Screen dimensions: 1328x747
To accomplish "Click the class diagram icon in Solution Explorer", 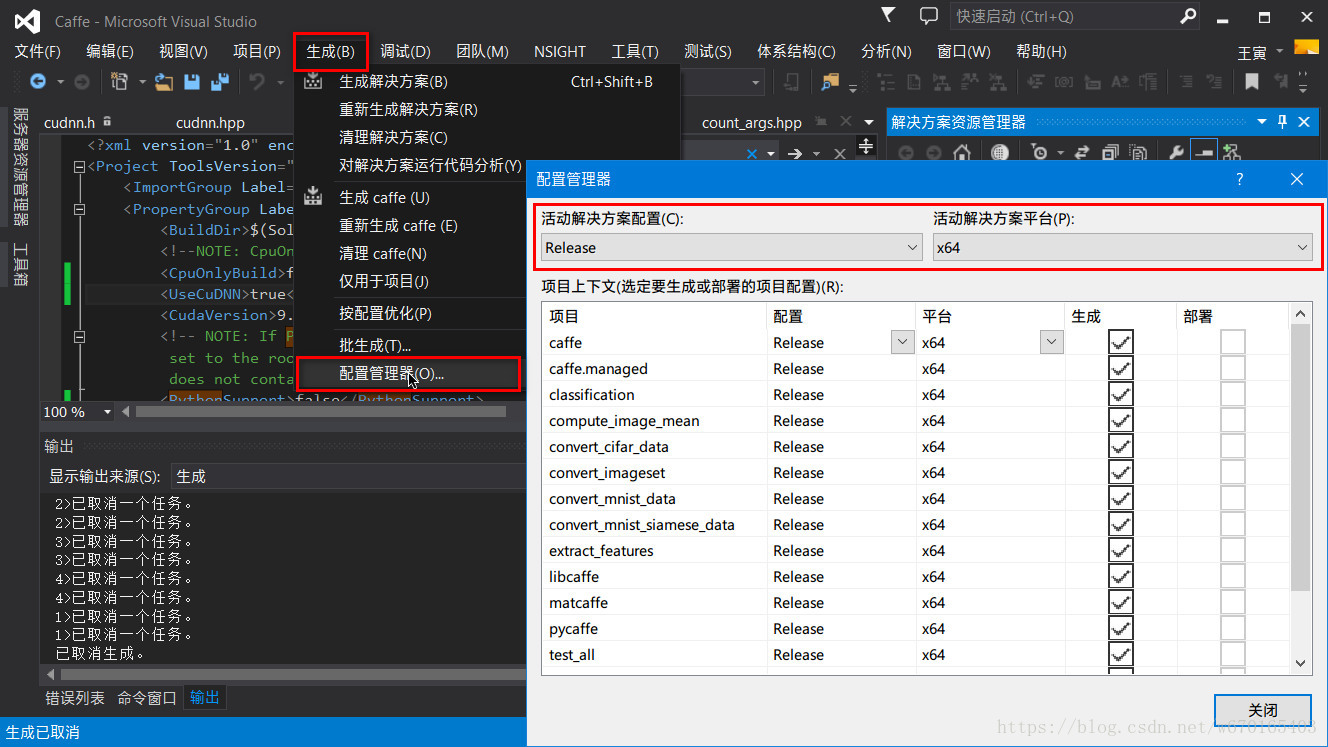I will pos(1231,153).
